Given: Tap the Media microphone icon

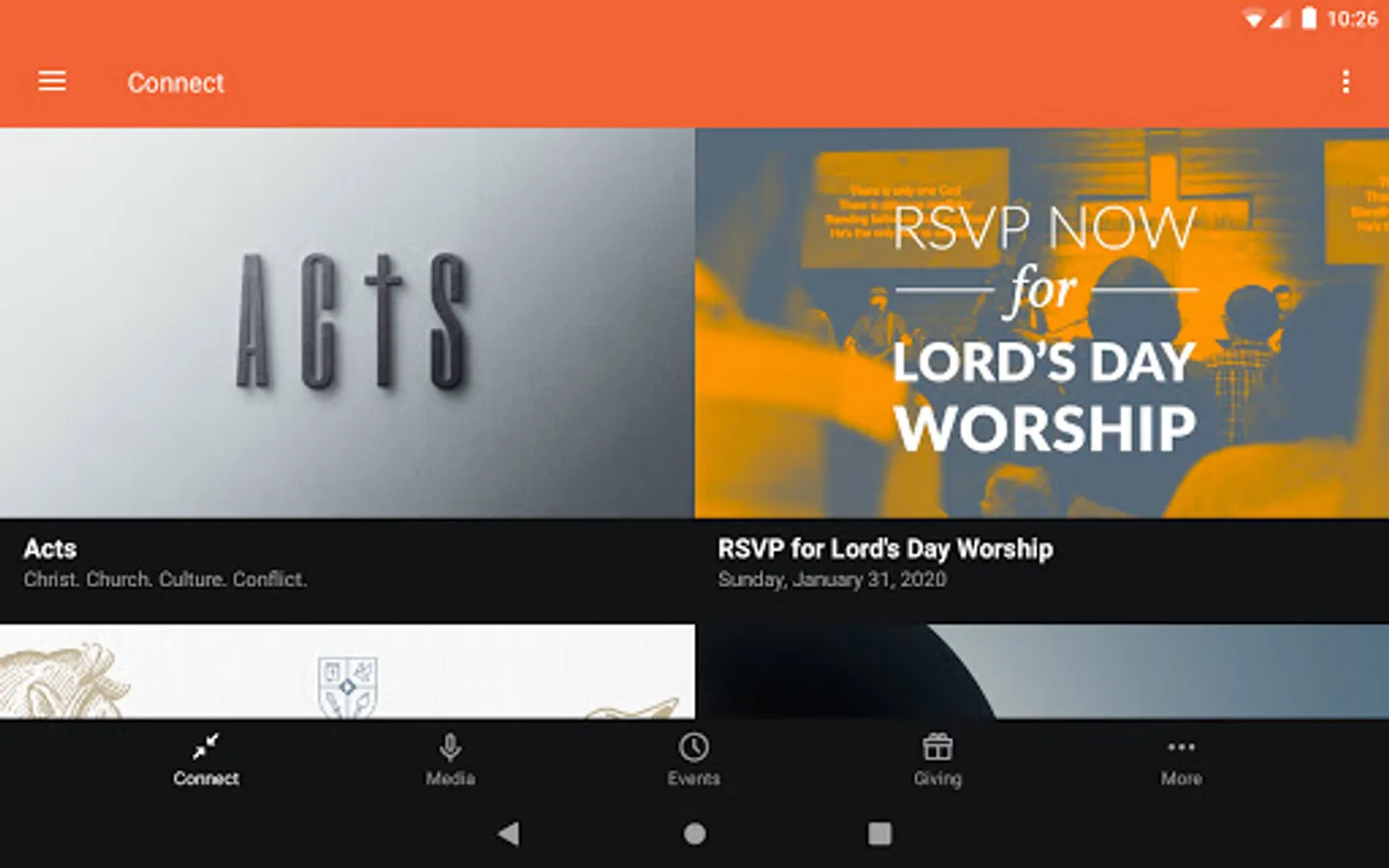Looking at the screenshot, I should pyautogui.click(x=450, y=747).
